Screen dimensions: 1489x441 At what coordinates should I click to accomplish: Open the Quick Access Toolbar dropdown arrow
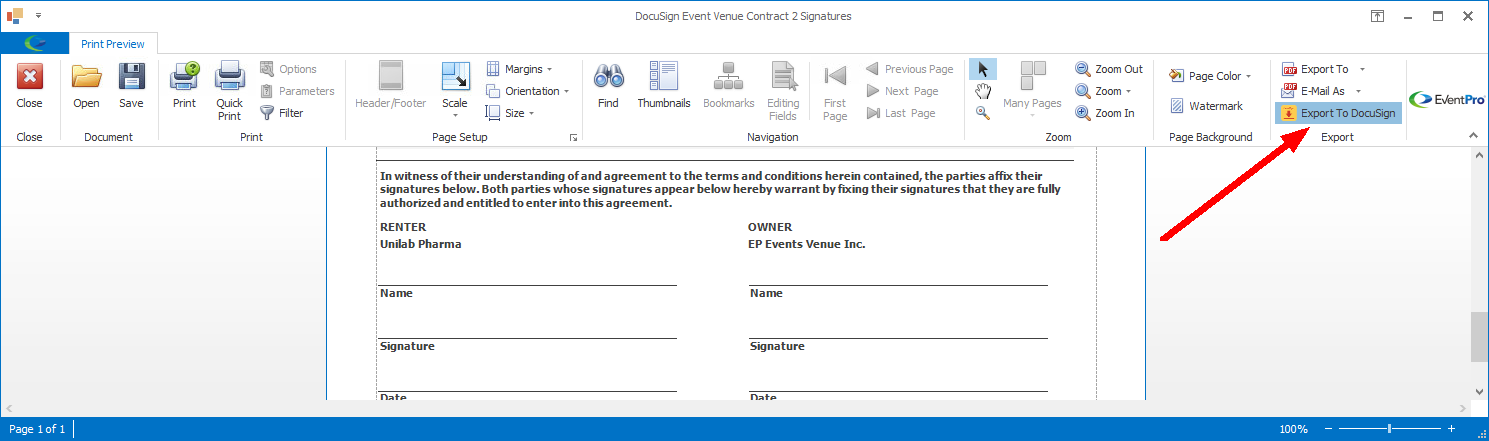(x=38, y=16)
